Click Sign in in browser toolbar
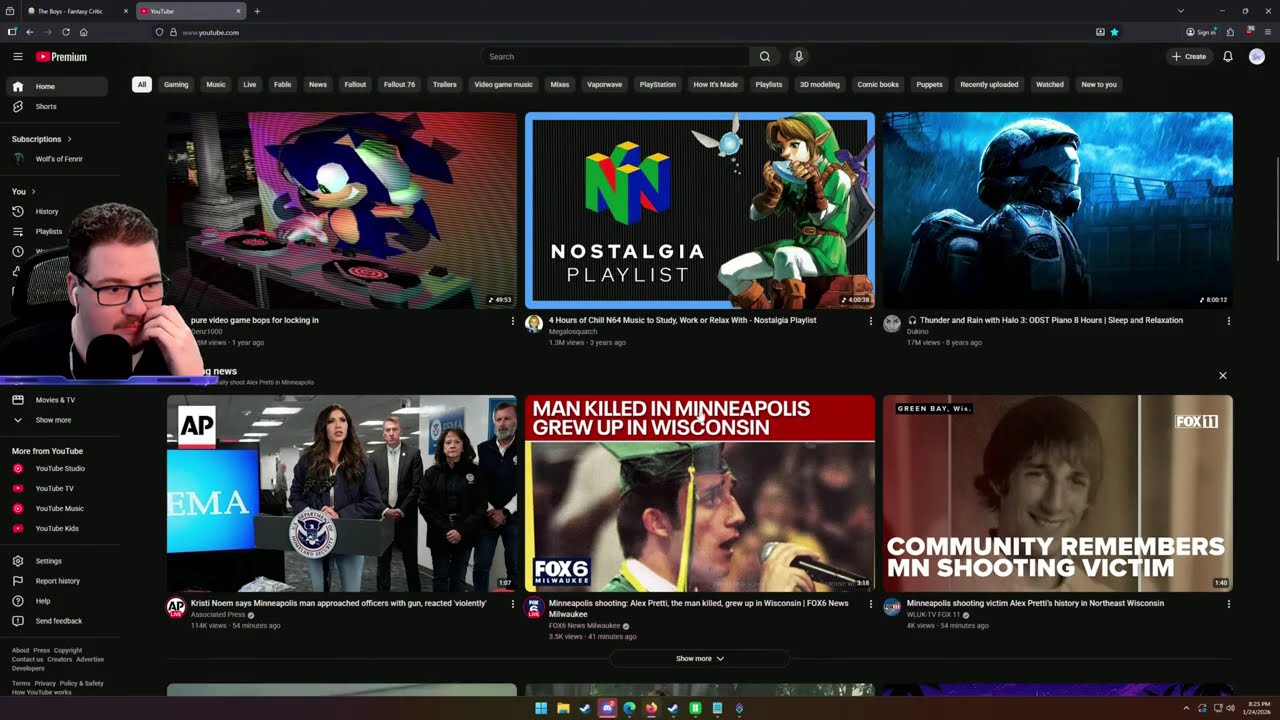 click(1201, 32)
